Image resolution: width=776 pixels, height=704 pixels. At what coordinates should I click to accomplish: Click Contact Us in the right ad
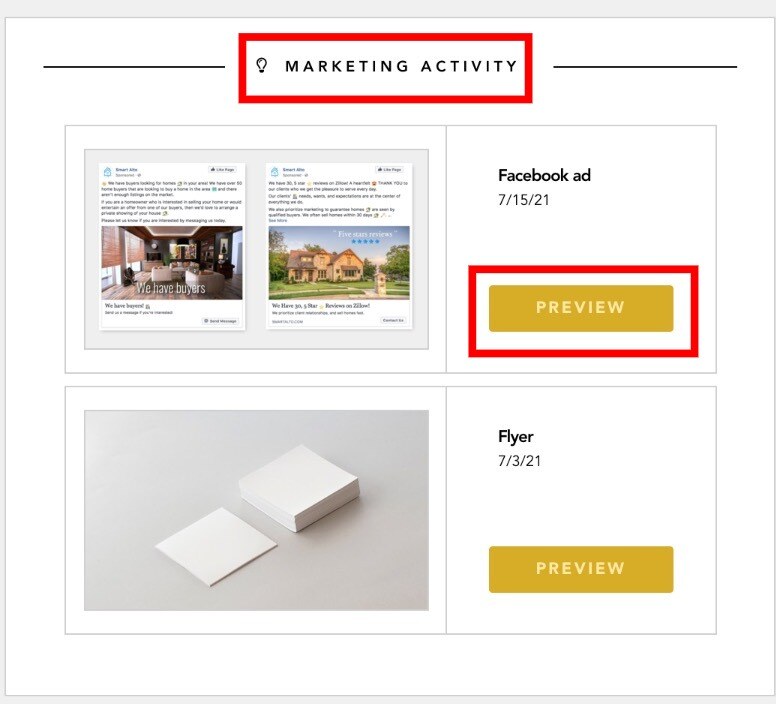[393, 321]
